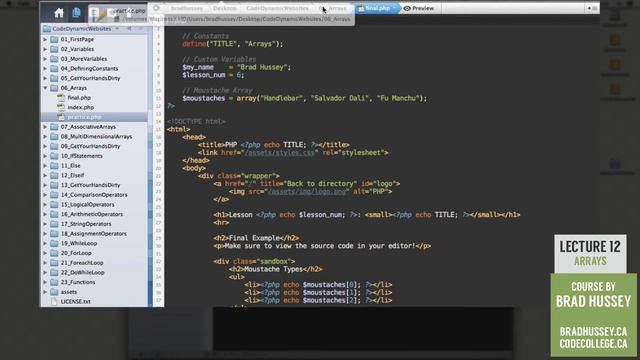Open final.php from the sidebar

[x=79, y=98]
